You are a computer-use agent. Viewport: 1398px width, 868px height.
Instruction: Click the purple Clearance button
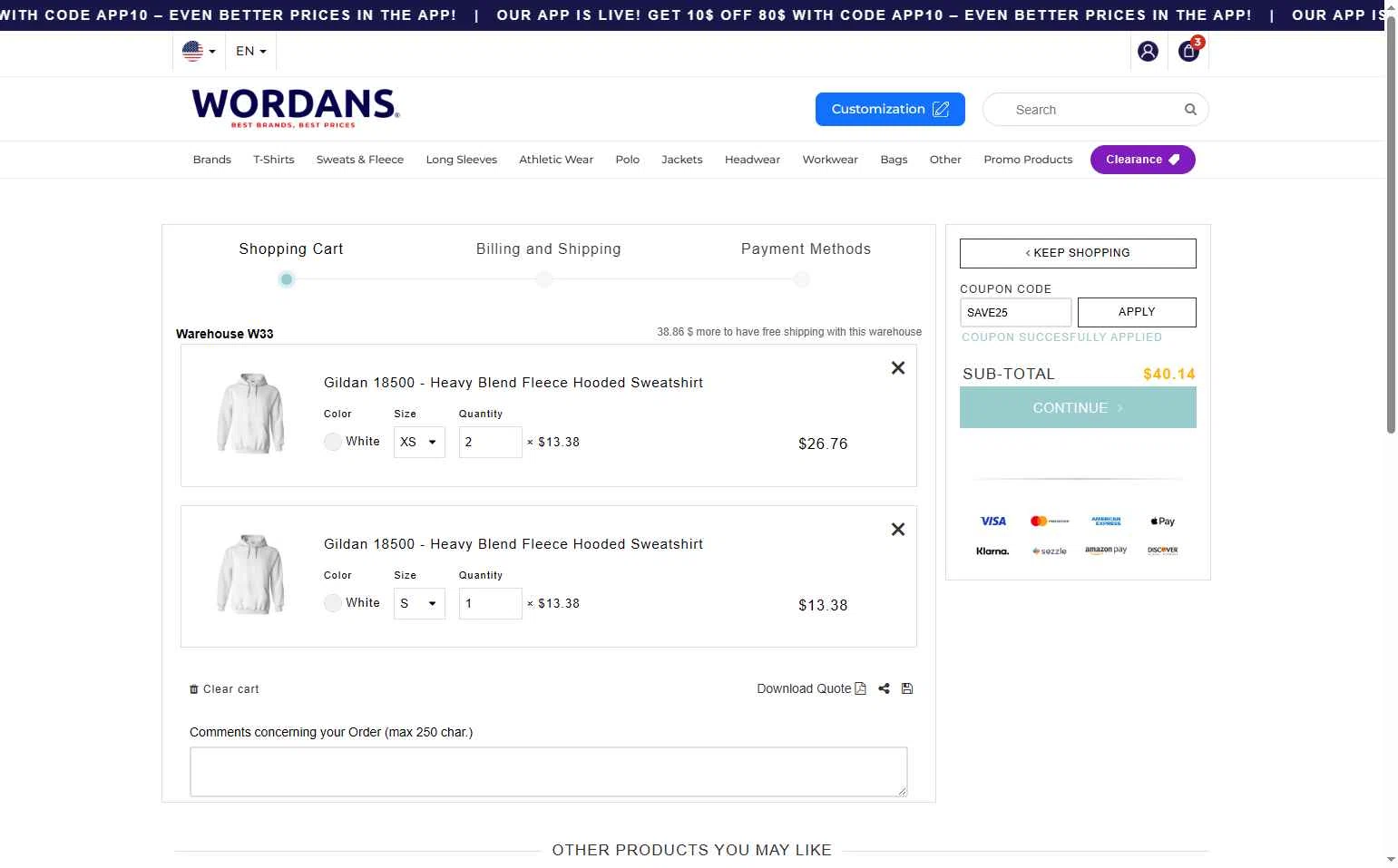[x=1142, y=160]
